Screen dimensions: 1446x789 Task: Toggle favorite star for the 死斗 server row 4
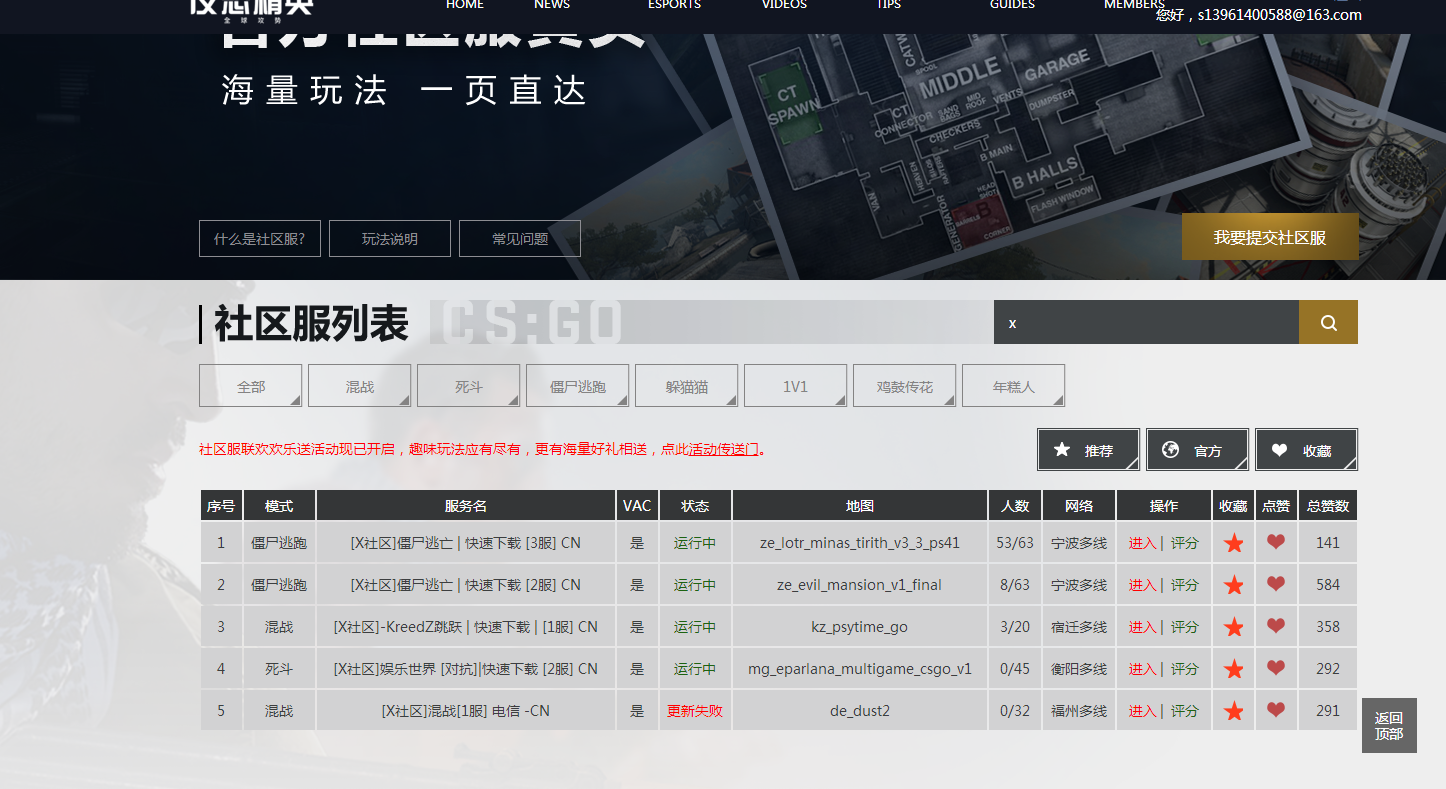(x=1233, y=668)
